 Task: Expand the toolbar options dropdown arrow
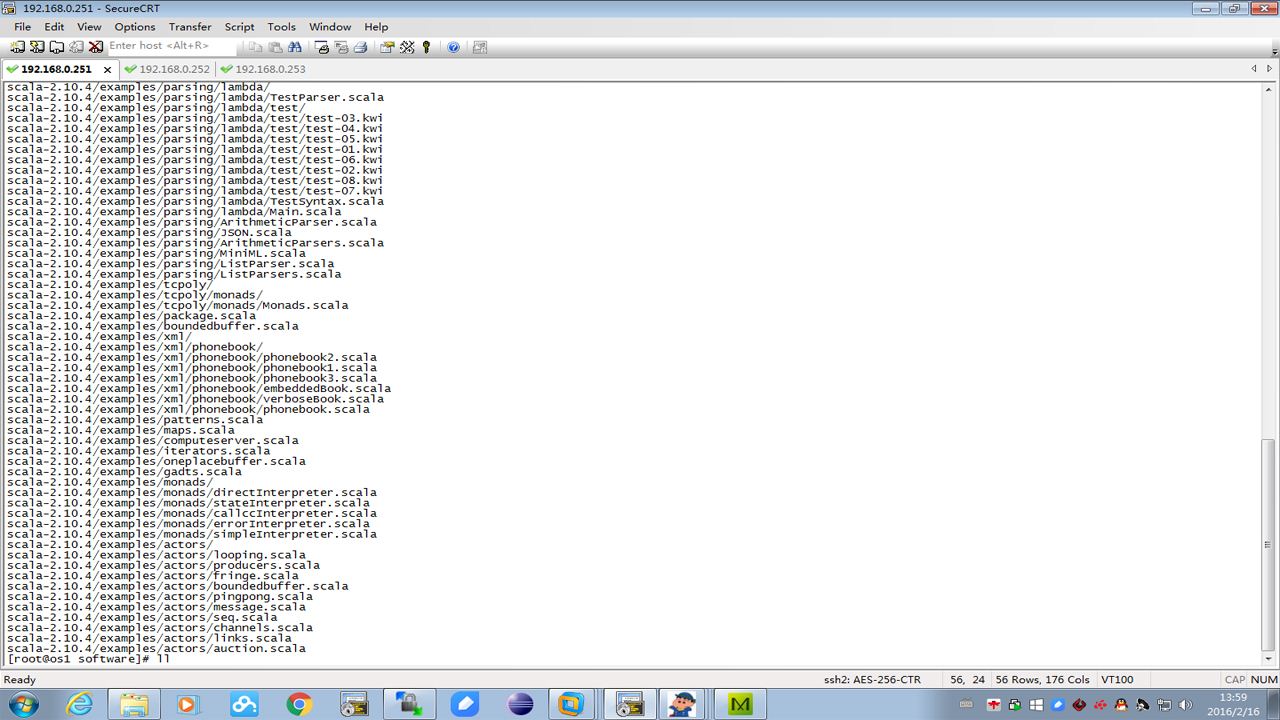tap(1274, 50)
